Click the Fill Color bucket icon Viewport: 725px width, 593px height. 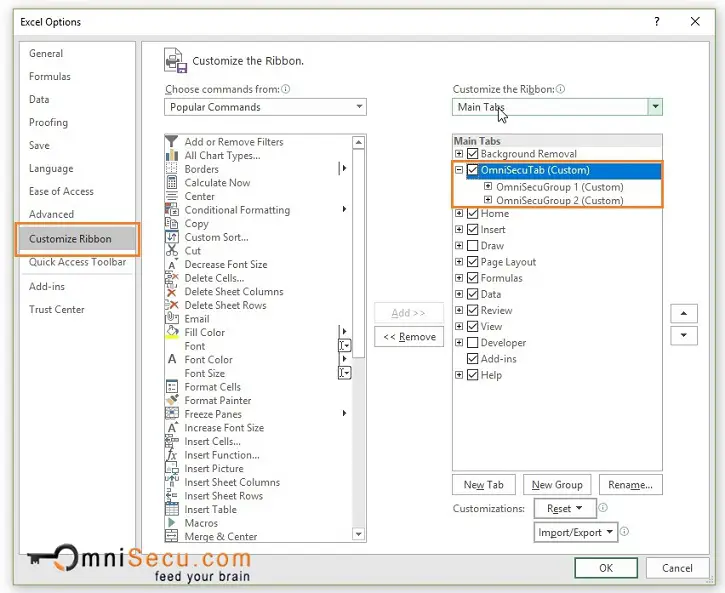[x=172, y=332]
